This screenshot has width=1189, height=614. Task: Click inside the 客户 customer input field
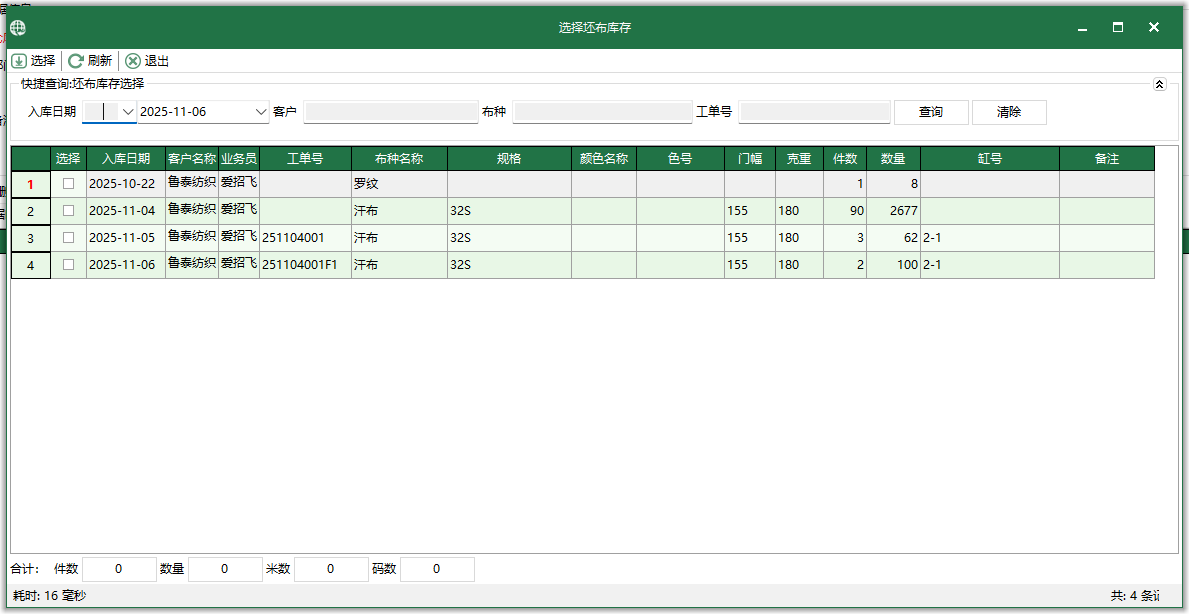tap(390, 112)
